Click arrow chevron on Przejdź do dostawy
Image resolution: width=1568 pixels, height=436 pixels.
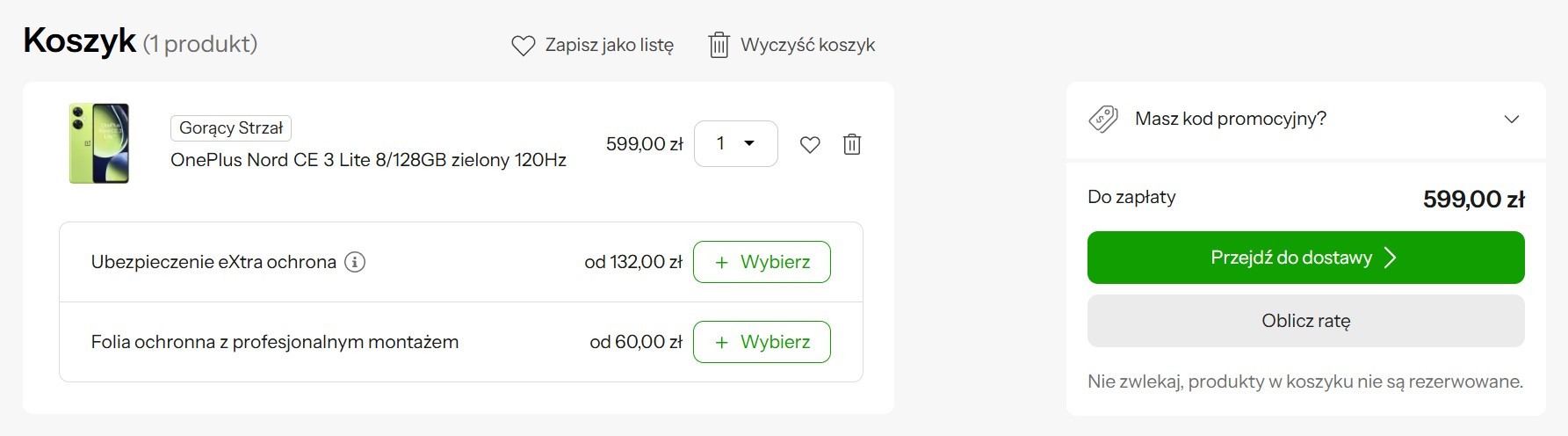[x=1390, y=258]
